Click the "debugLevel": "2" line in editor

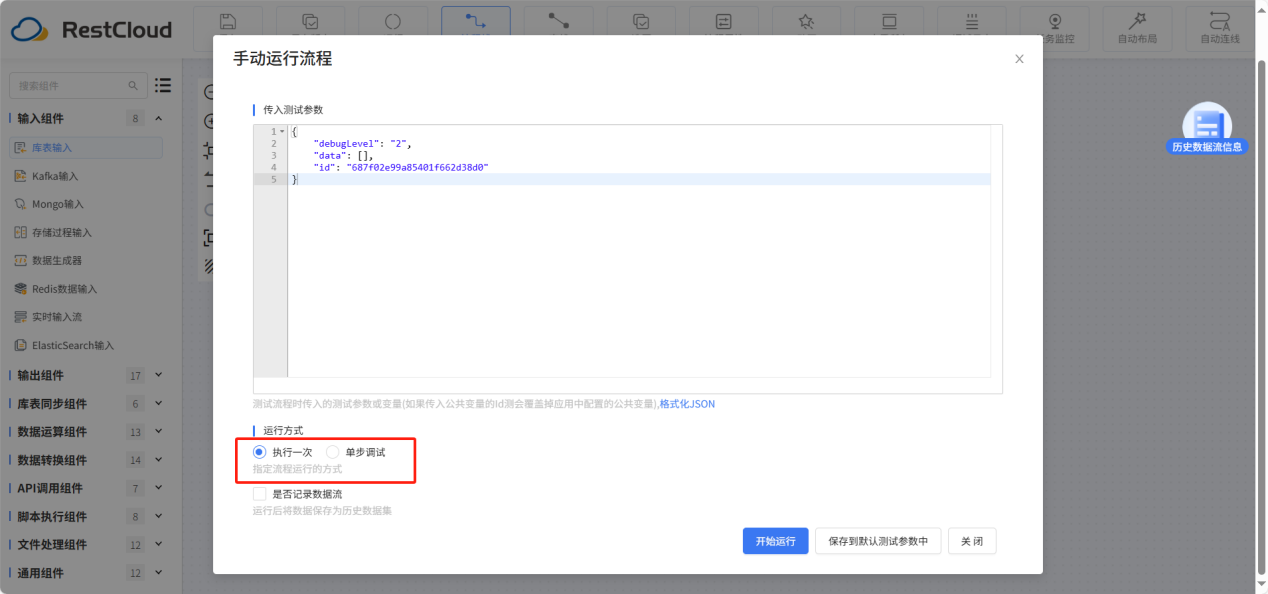362,144
